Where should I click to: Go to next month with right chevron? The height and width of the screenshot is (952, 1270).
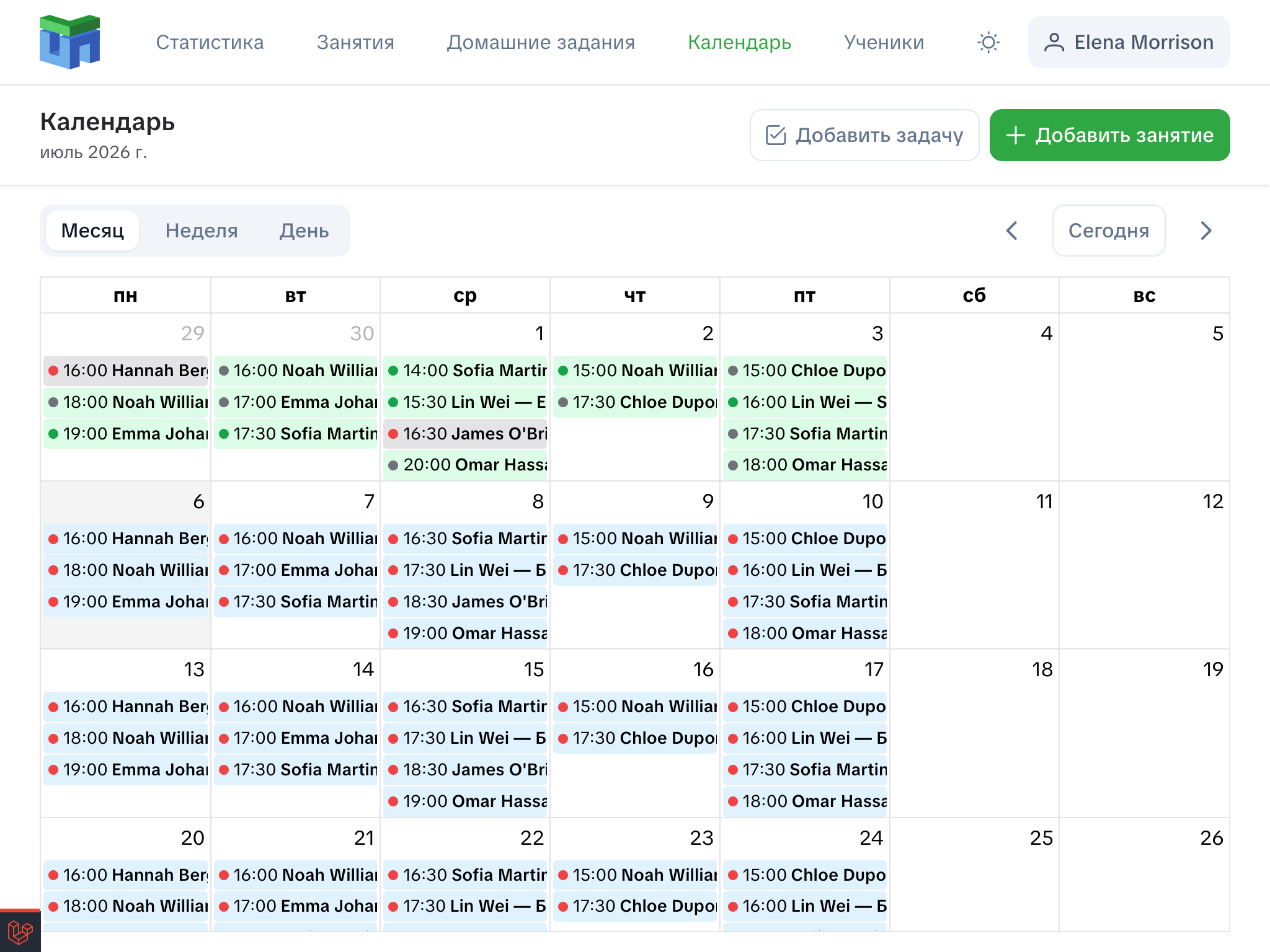pyautogui.click(x=1206, y=231)
